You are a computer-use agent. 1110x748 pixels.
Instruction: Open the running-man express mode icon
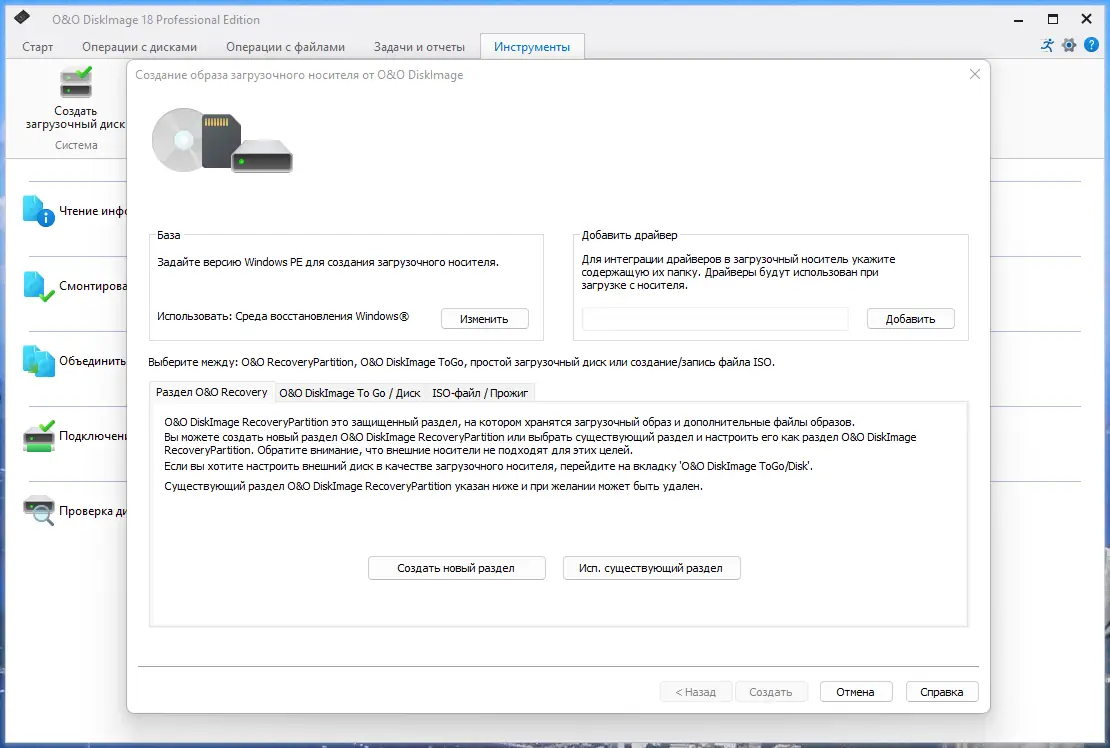[x=1047, y=45]
